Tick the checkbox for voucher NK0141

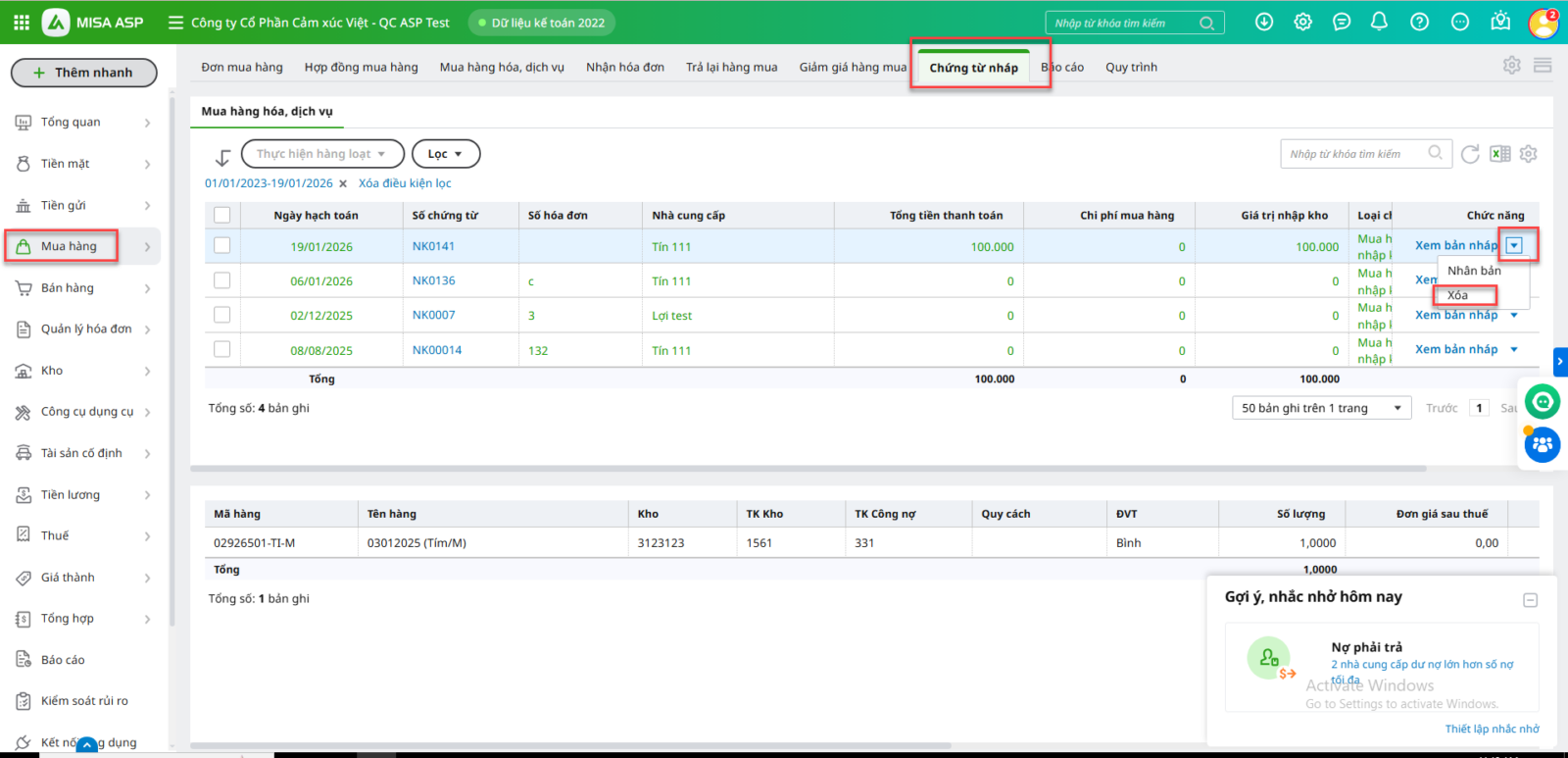(222, 246)
